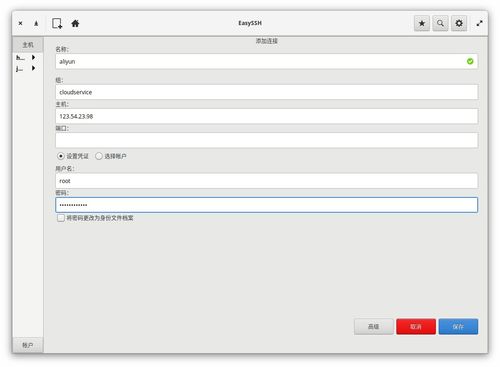Go to the home view icon
The height and width of the screenshot is (367, 500).
(75, 23)
